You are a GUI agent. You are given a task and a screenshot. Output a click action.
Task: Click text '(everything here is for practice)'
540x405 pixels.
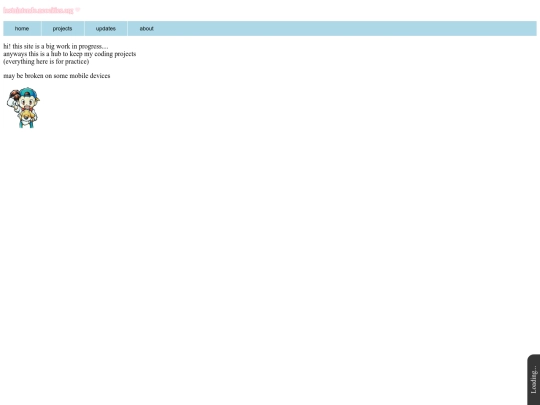click(x=46, y=61)
